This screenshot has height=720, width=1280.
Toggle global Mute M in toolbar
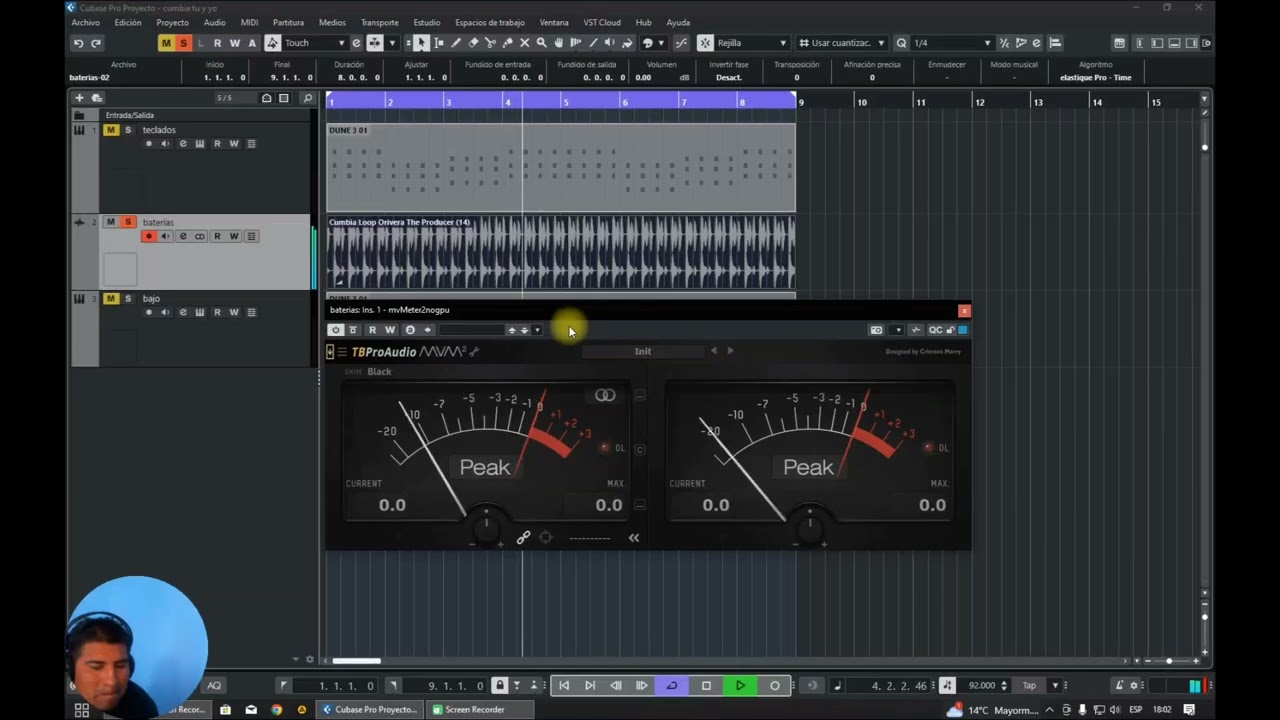pyautogui.click(x=166, y=43)
